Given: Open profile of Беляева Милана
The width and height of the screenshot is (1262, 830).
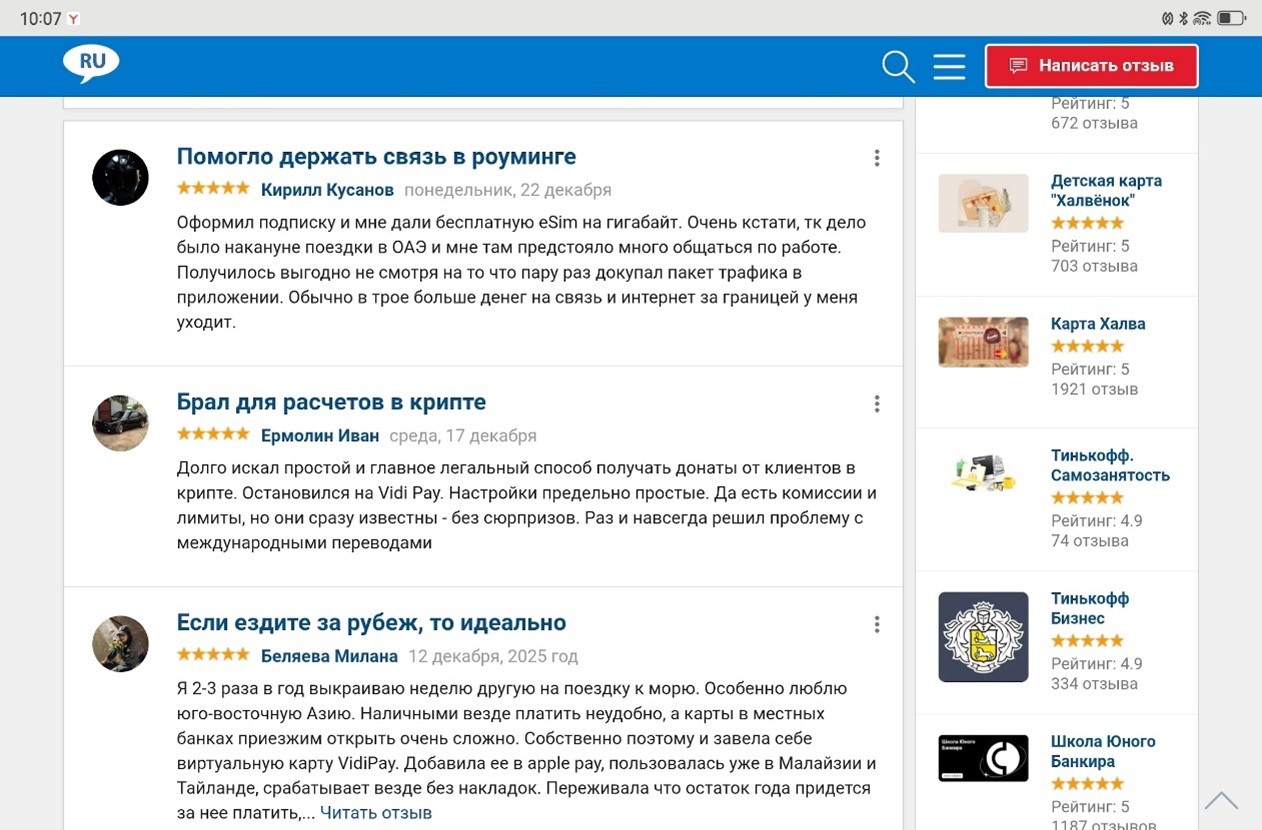Looking at the screenshot, I should [x=329, y=656].
